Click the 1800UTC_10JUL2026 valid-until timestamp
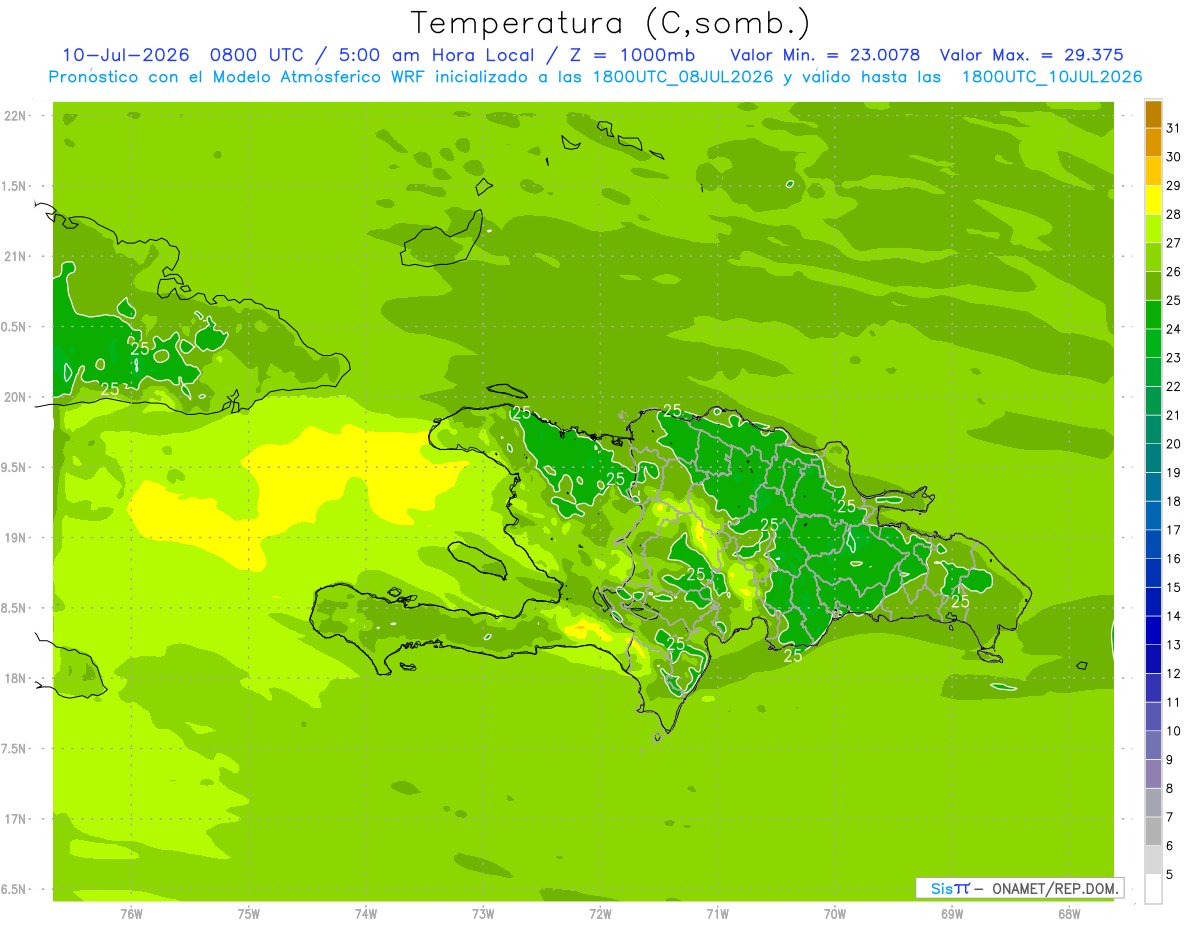Viewport: 1200px width, 927px height. tap(1052, 77)
